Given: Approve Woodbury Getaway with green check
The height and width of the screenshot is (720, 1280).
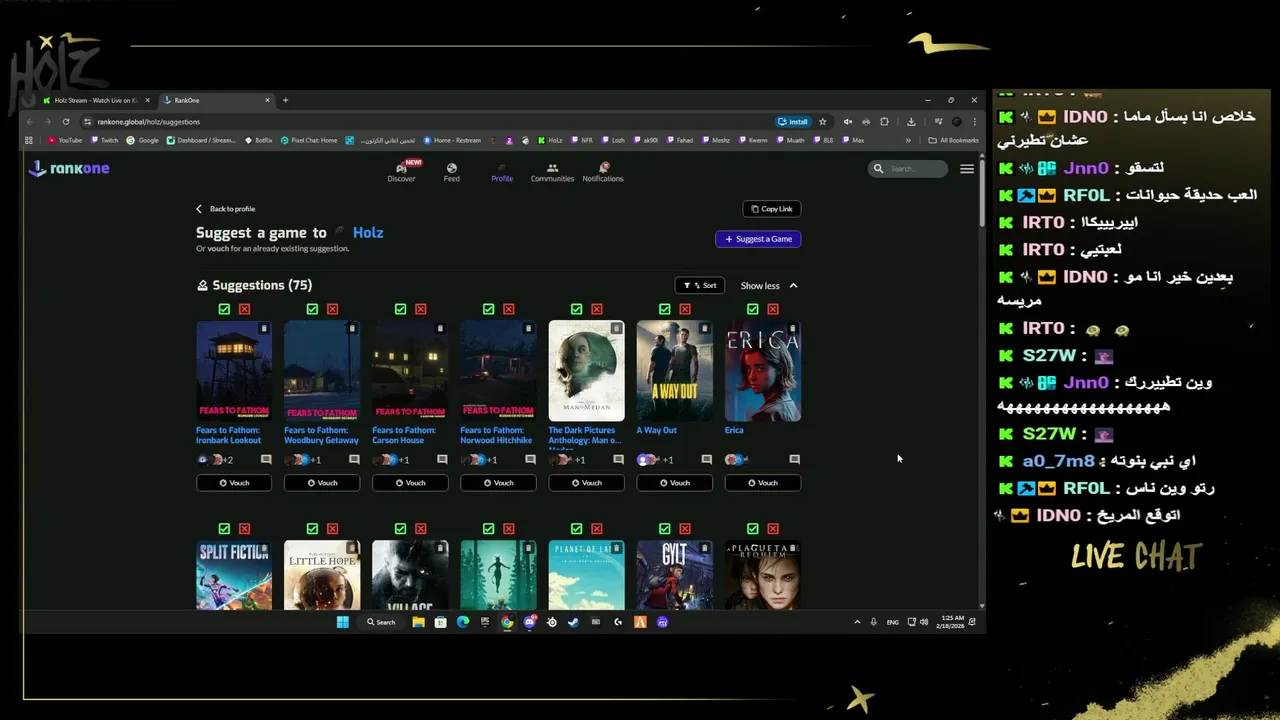Looking at the screenshot, I should [312, 309].
